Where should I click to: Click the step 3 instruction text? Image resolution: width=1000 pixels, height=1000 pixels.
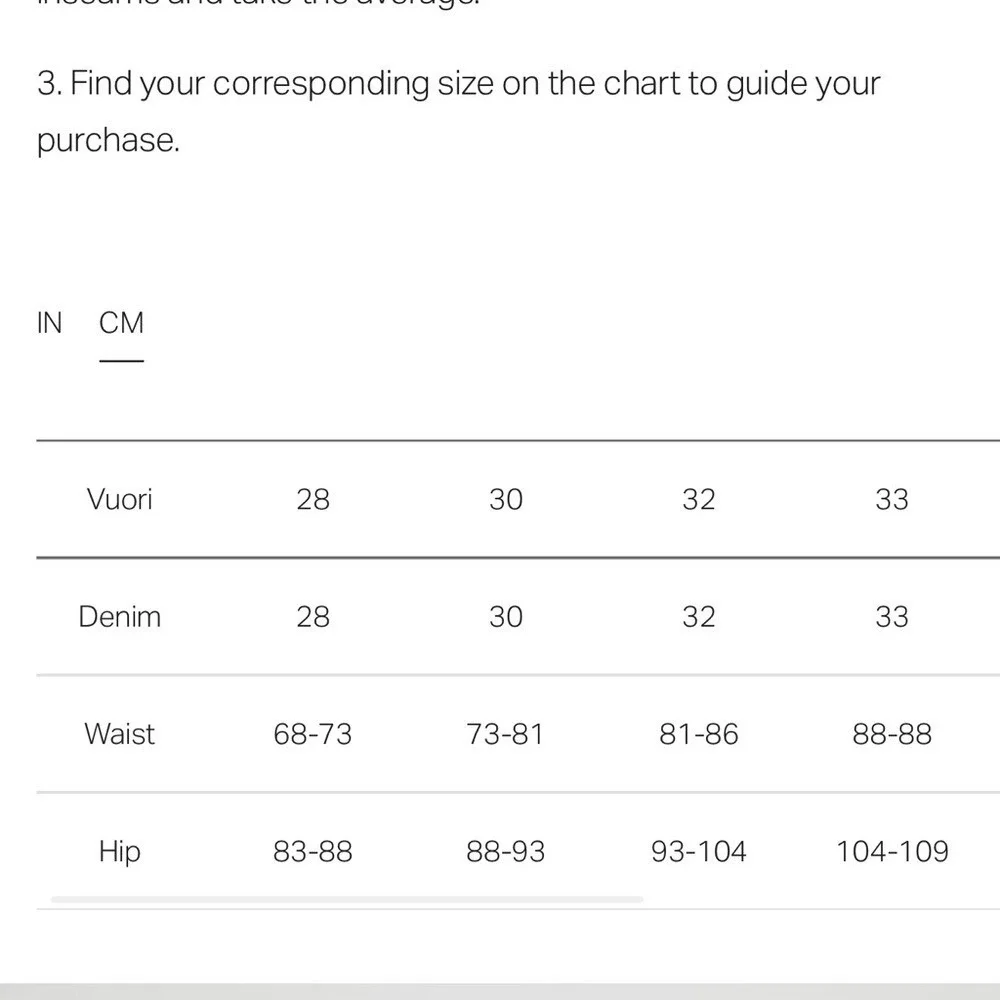click(459, 111)
